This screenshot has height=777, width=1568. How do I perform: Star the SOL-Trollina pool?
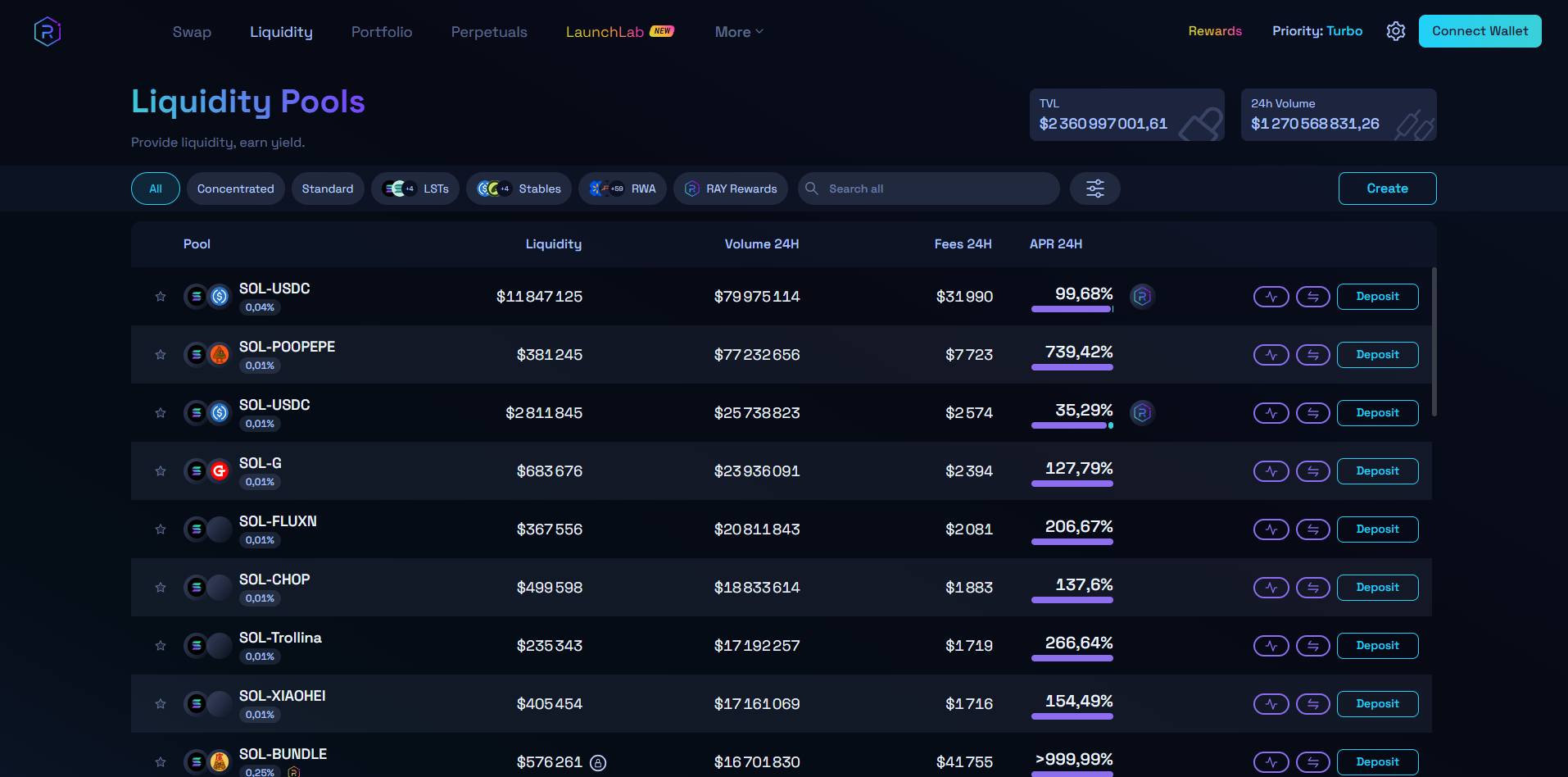coord(161,646)
